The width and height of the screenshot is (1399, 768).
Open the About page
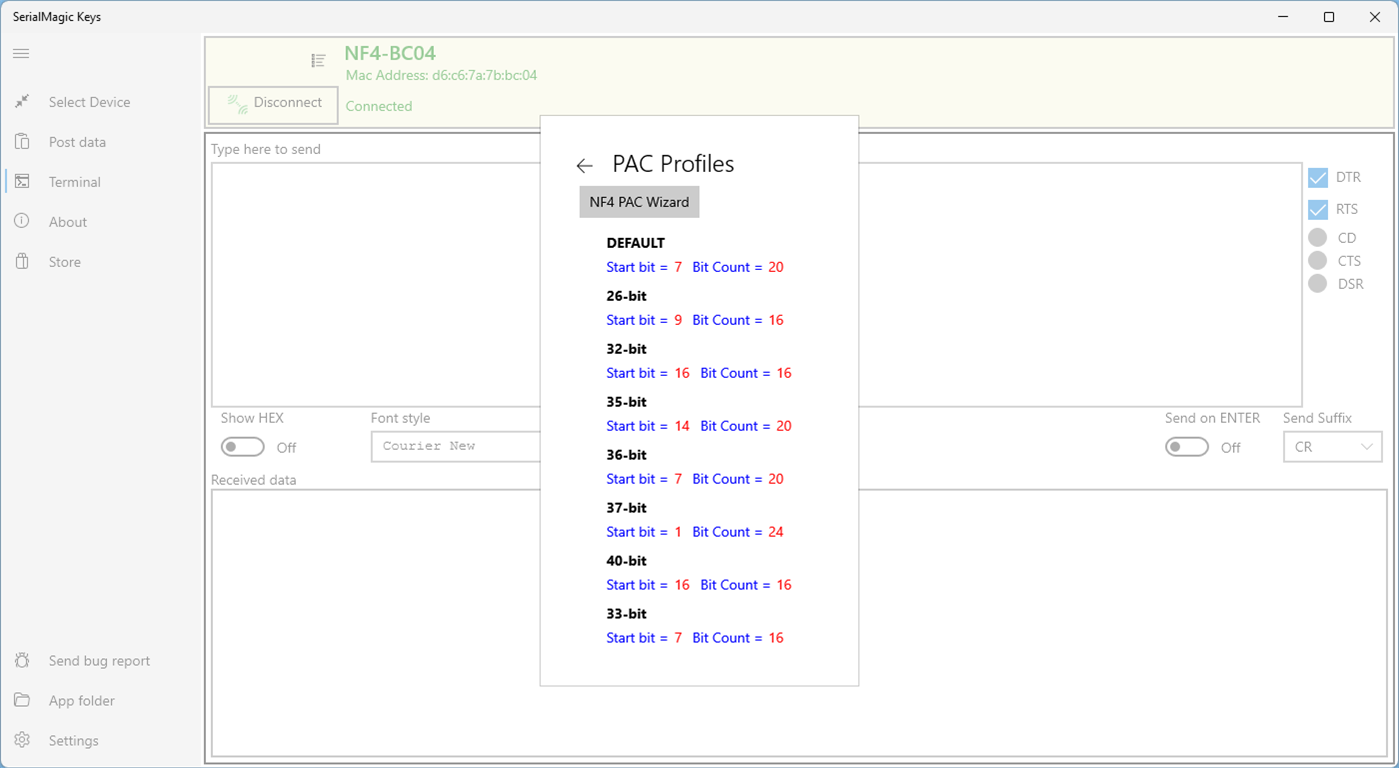pyautogui.click(x=101, y=222)
